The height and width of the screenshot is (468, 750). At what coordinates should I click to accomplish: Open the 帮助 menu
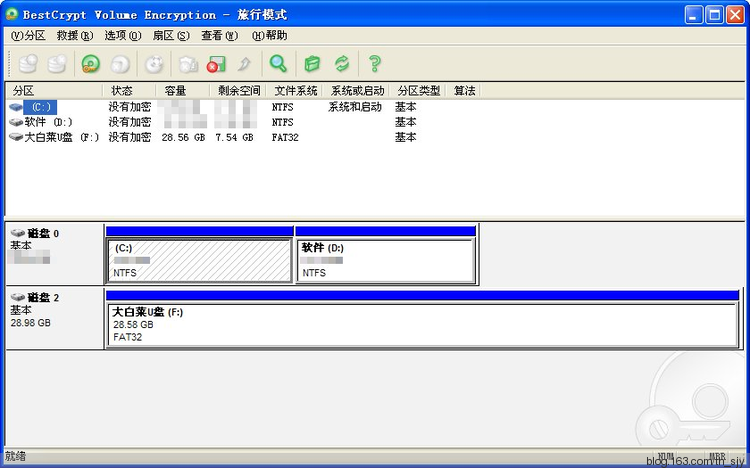point(269,35)
